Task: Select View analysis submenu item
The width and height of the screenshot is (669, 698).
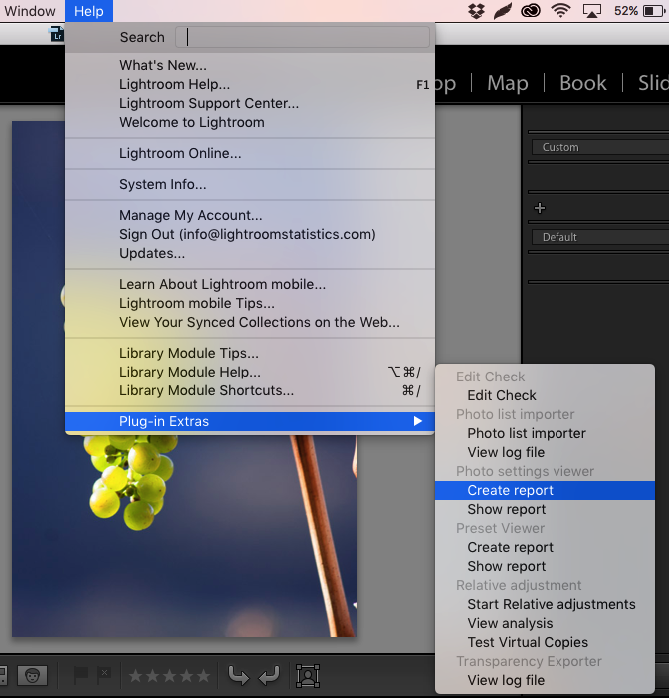Action: coord(545,623)
